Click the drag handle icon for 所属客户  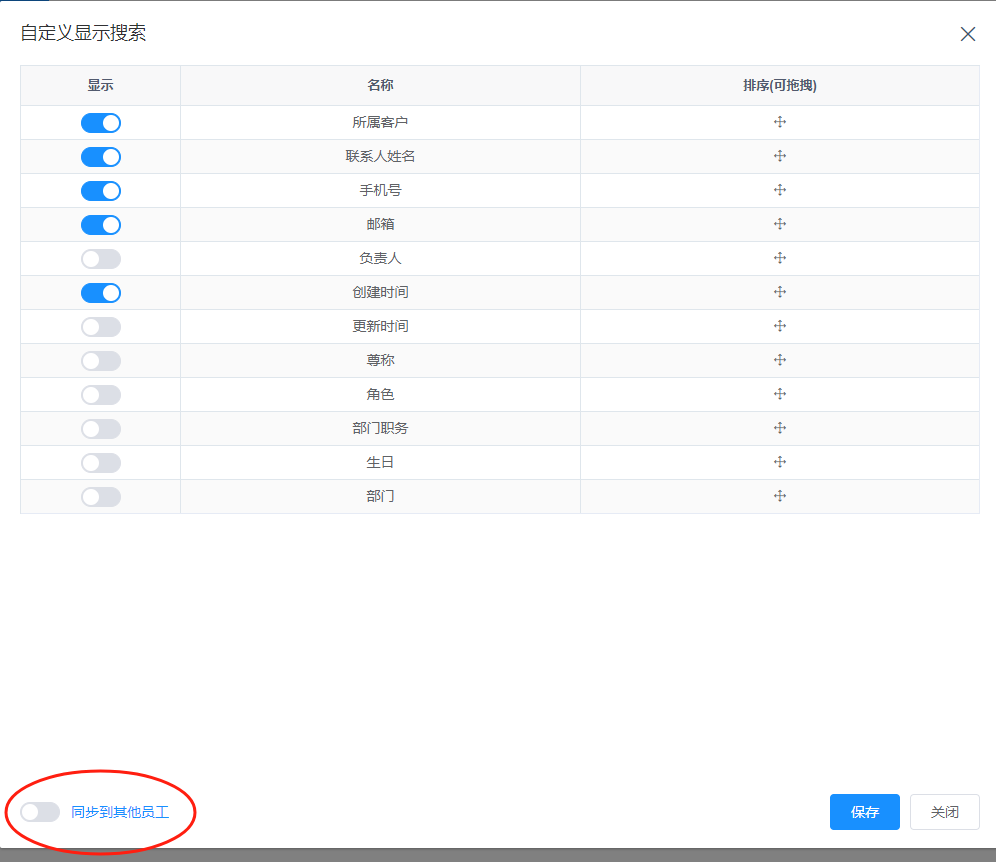pyautogui.click(x=780, y=122)
